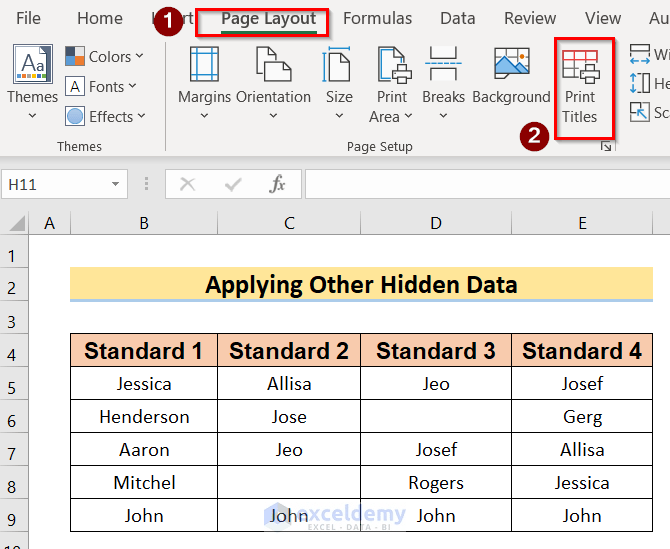
Task: Click the Scale icon
Action: point(640,112)
